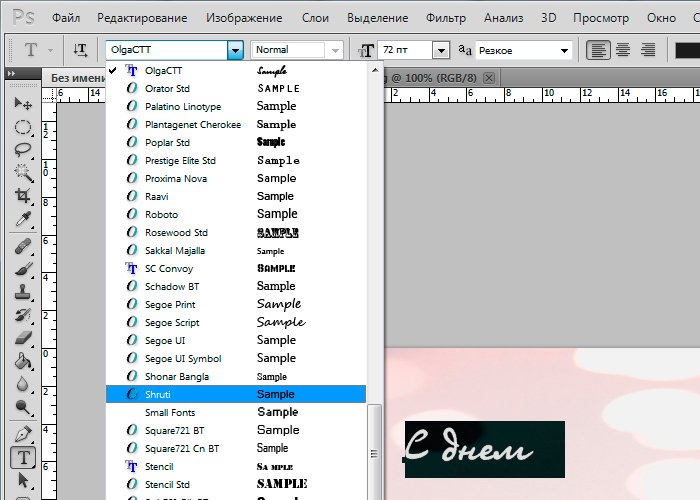Select the Crop tool
Image resolution: width=700 pixels, height=500 pixels.
[22, 196]
